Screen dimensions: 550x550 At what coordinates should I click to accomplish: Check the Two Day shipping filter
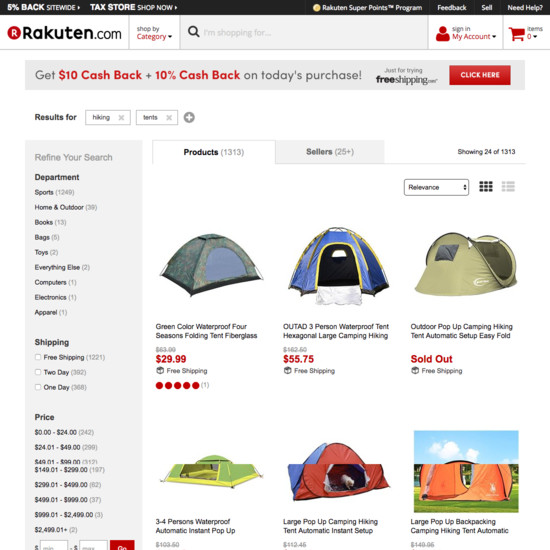[38, 372]
